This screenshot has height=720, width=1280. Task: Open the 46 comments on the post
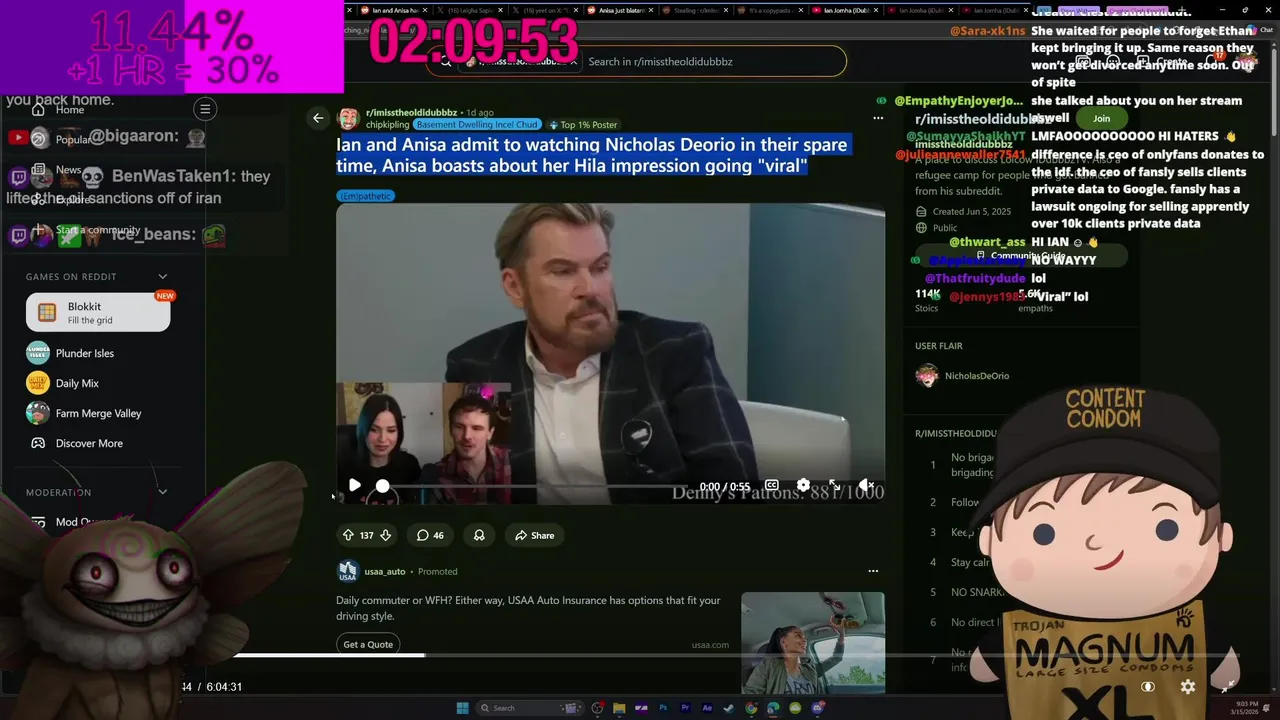(x=430, y=535)
